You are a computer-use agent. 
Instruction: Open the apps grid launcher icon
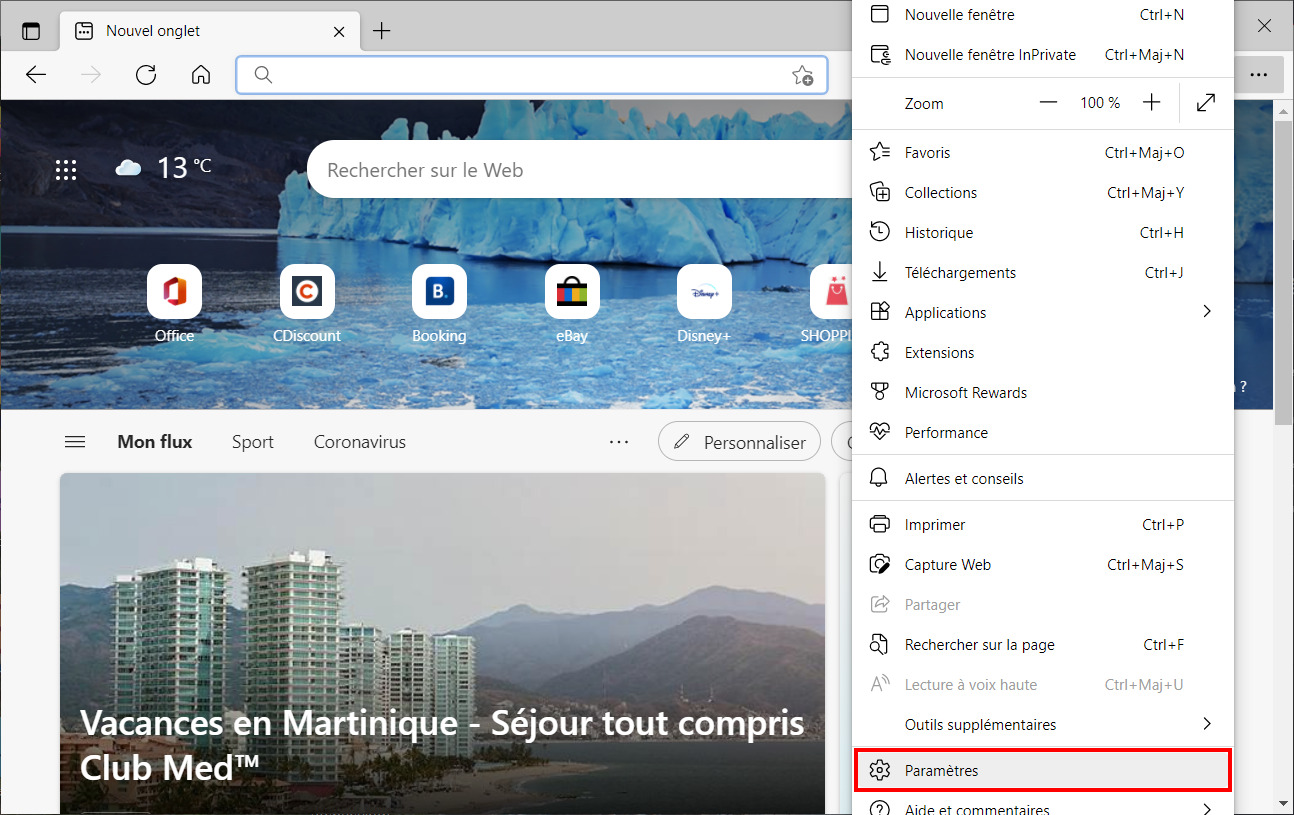pyautogui.click(x=66, y=170)
